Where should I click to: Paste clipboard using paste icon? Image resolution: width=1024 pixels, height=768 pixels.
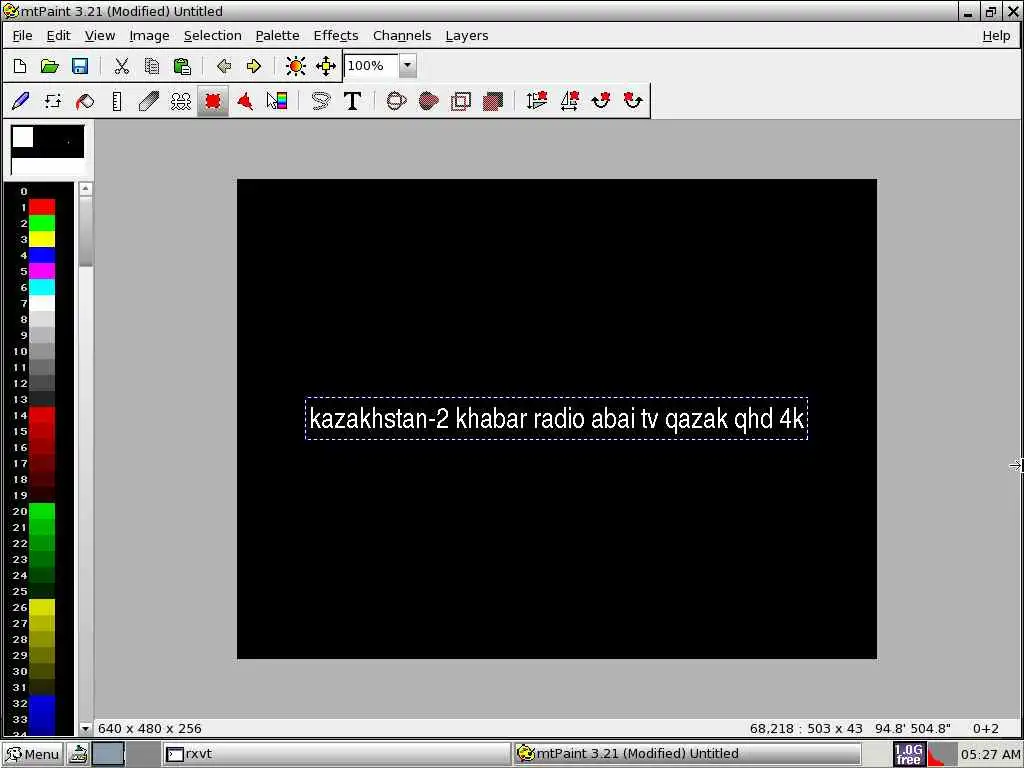point(182,66)
